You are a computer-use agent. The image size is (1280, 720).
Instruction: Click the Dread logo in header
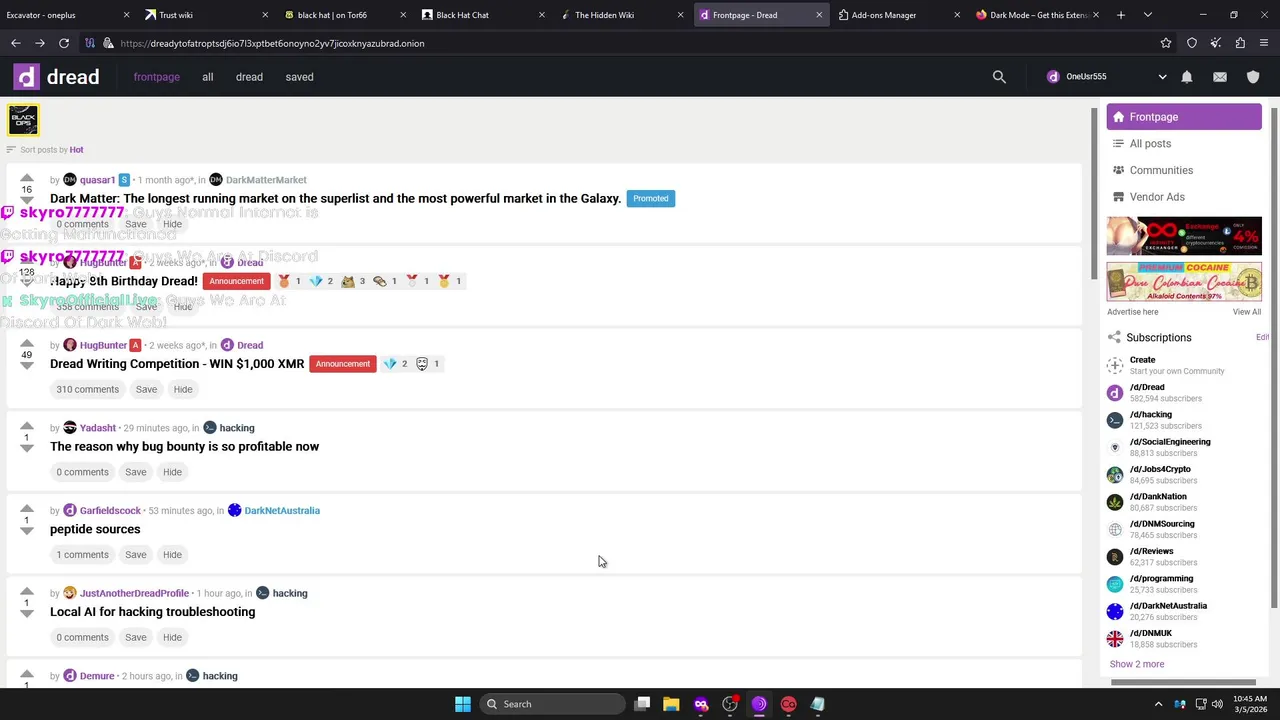click(57, 77)
